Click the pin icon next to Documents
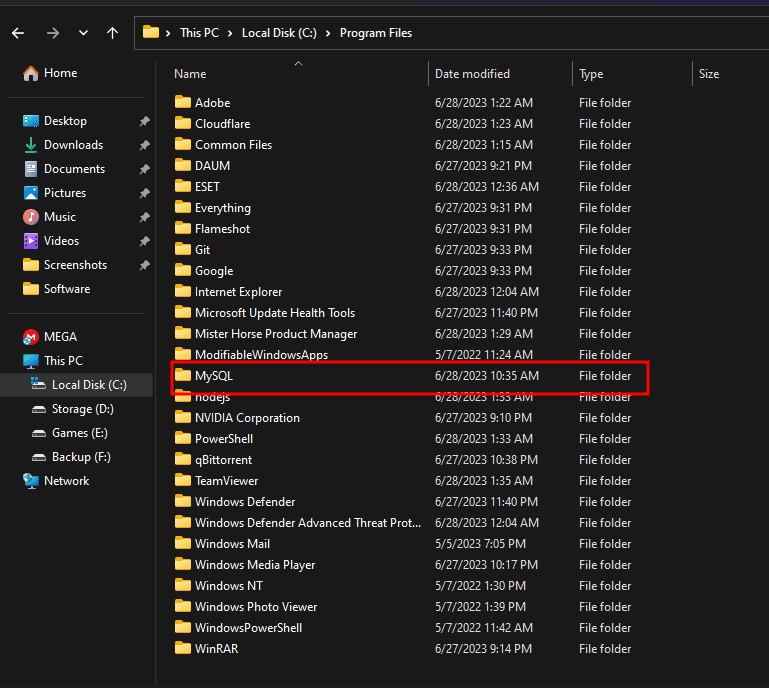 [144, 169]
